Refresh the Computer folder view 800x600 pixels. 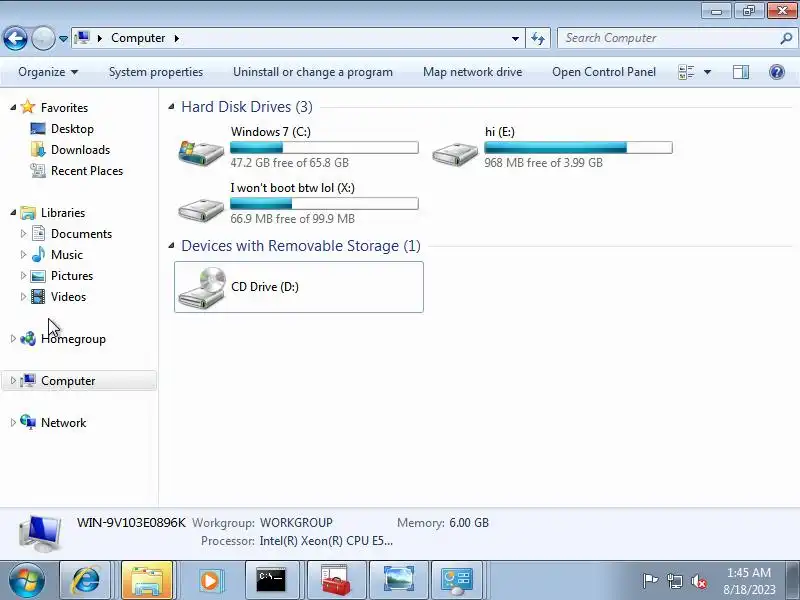(x=538, y=38)
